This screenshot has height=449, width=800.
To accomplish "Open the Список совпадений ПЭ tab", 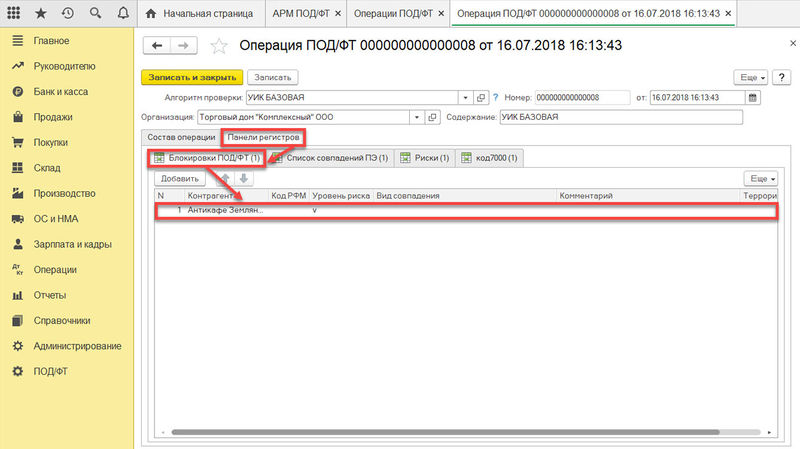I will pos(332,158).
